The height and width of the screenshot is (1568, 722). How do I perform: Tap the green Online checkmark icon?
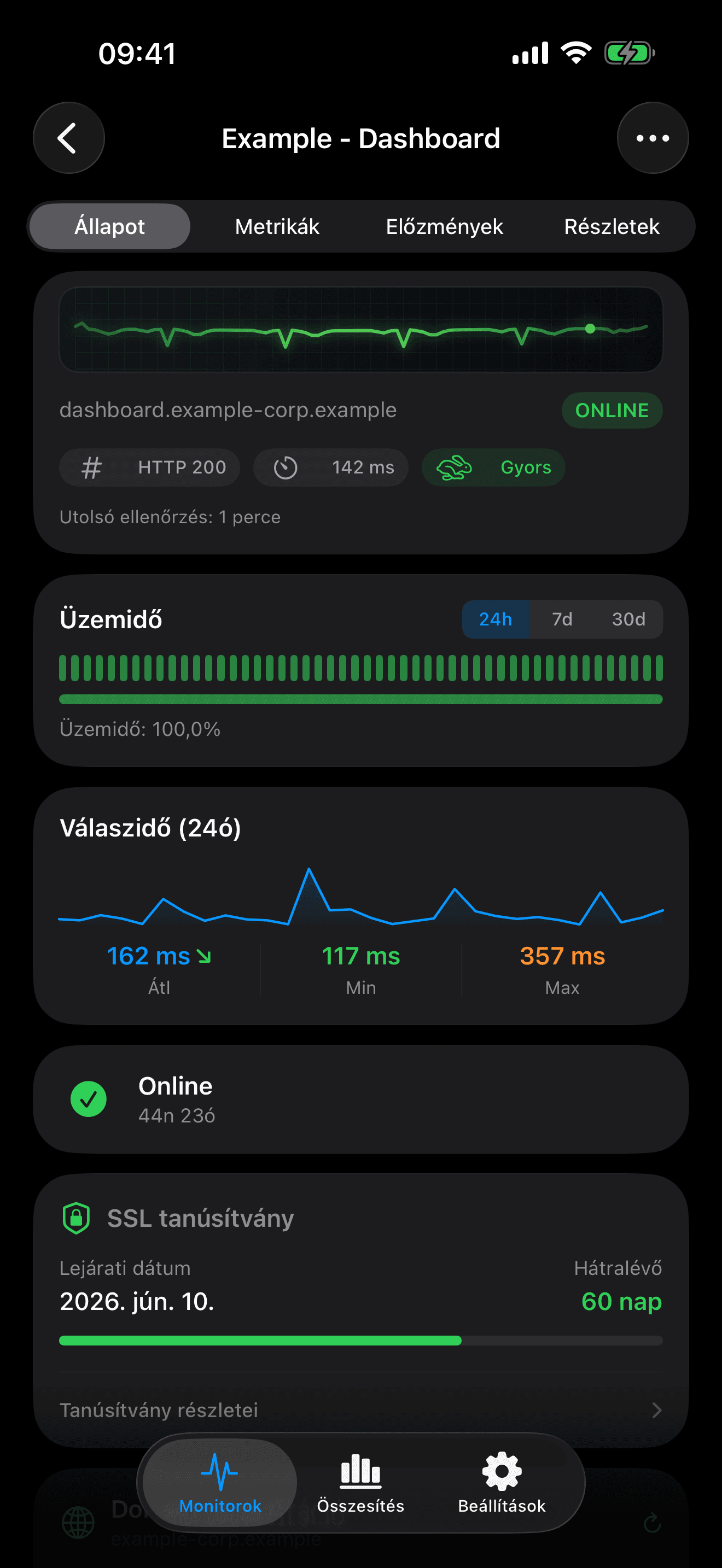89,1099
